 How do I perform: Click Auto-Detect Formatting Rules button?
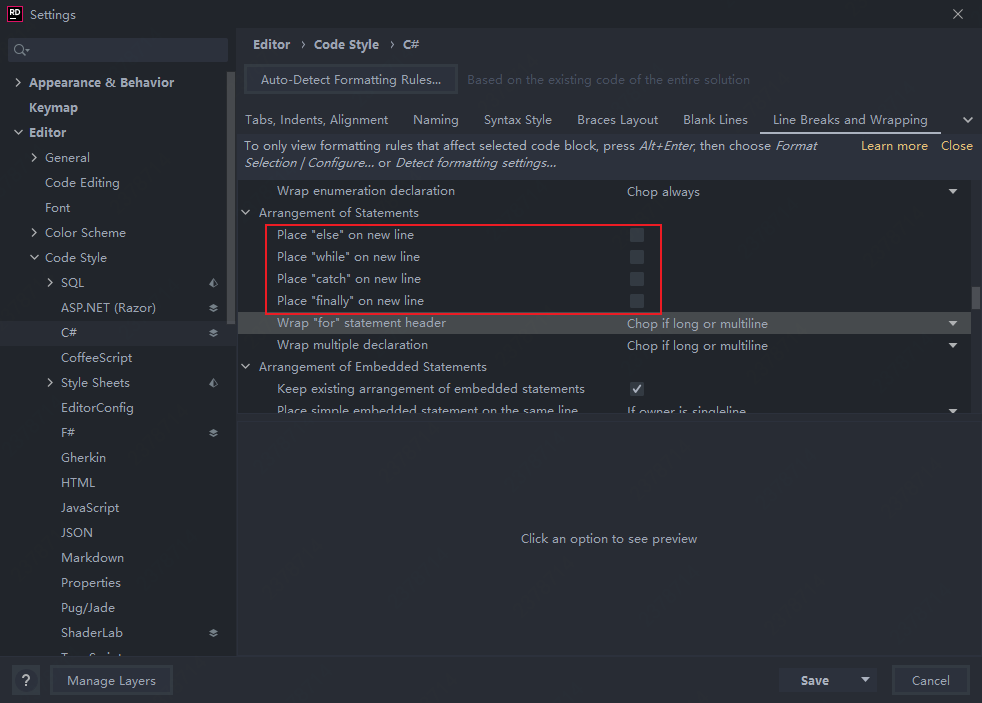350,79
